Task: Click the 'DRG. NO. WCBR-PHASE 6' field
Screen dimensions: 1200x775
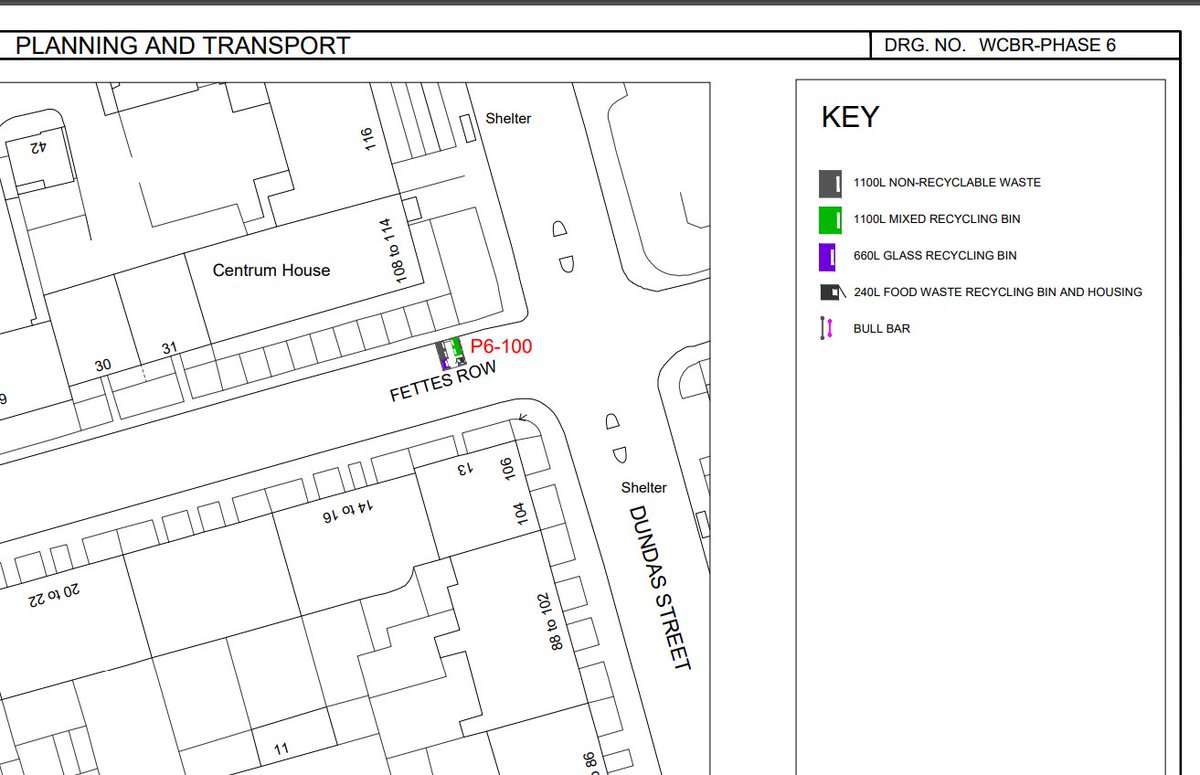Action: tap(1025, 45)
